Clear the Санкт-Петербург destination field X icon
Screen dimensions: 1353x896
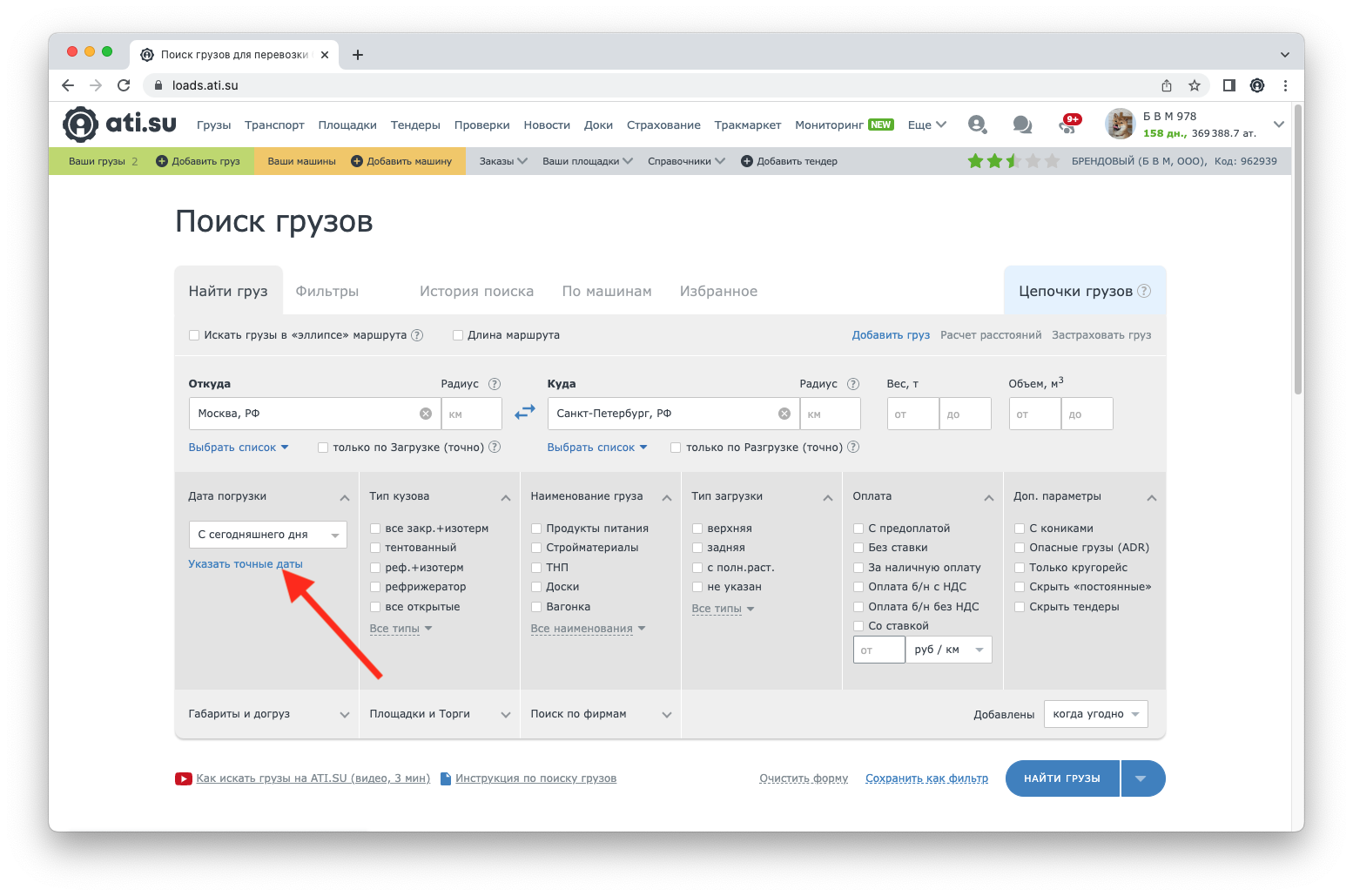(x=784, y=414)
